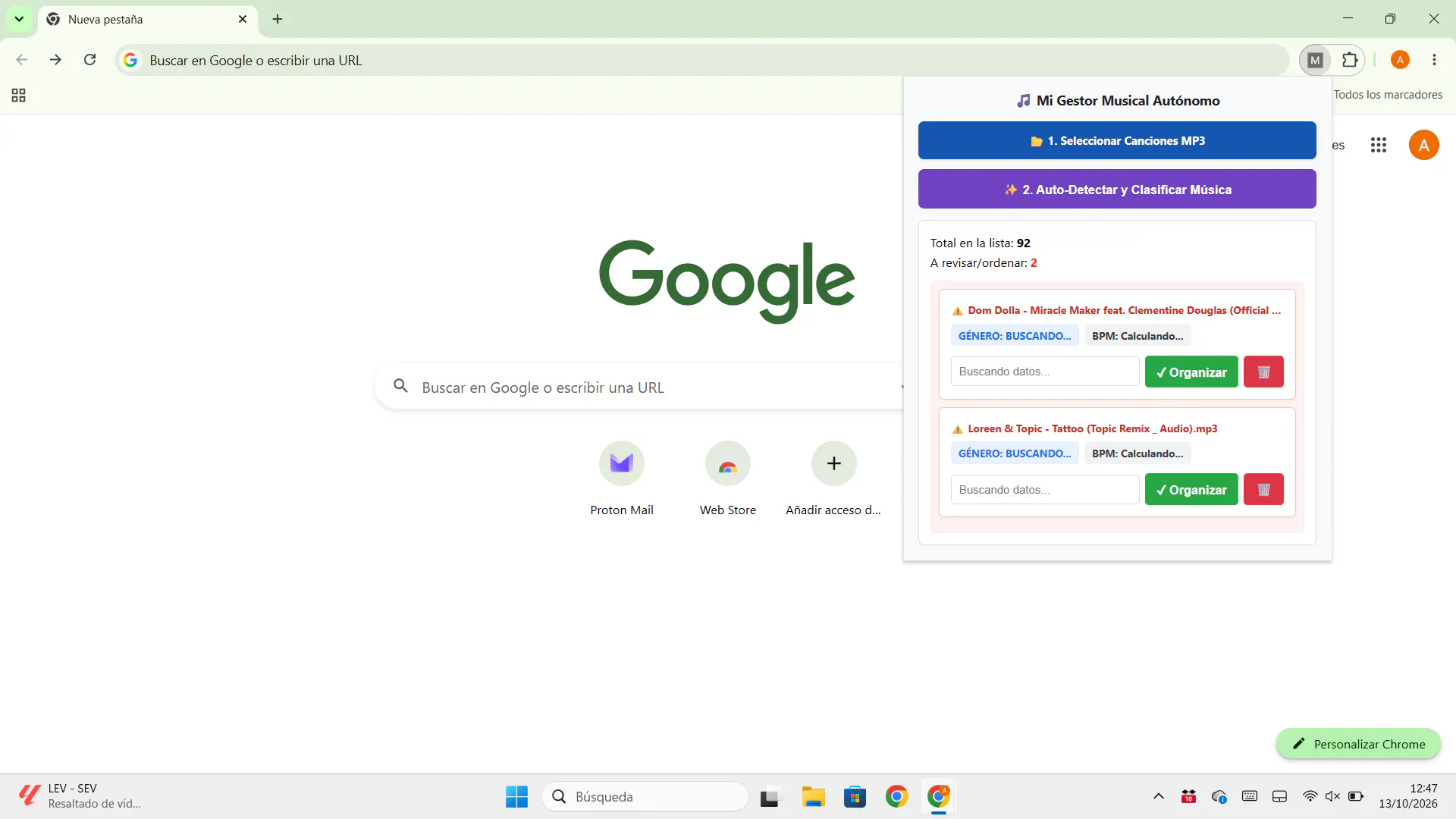Click Auto-Detectar y Clasificar Música button
This screenshot has height=819, width=1456.
coord(1117,189)
